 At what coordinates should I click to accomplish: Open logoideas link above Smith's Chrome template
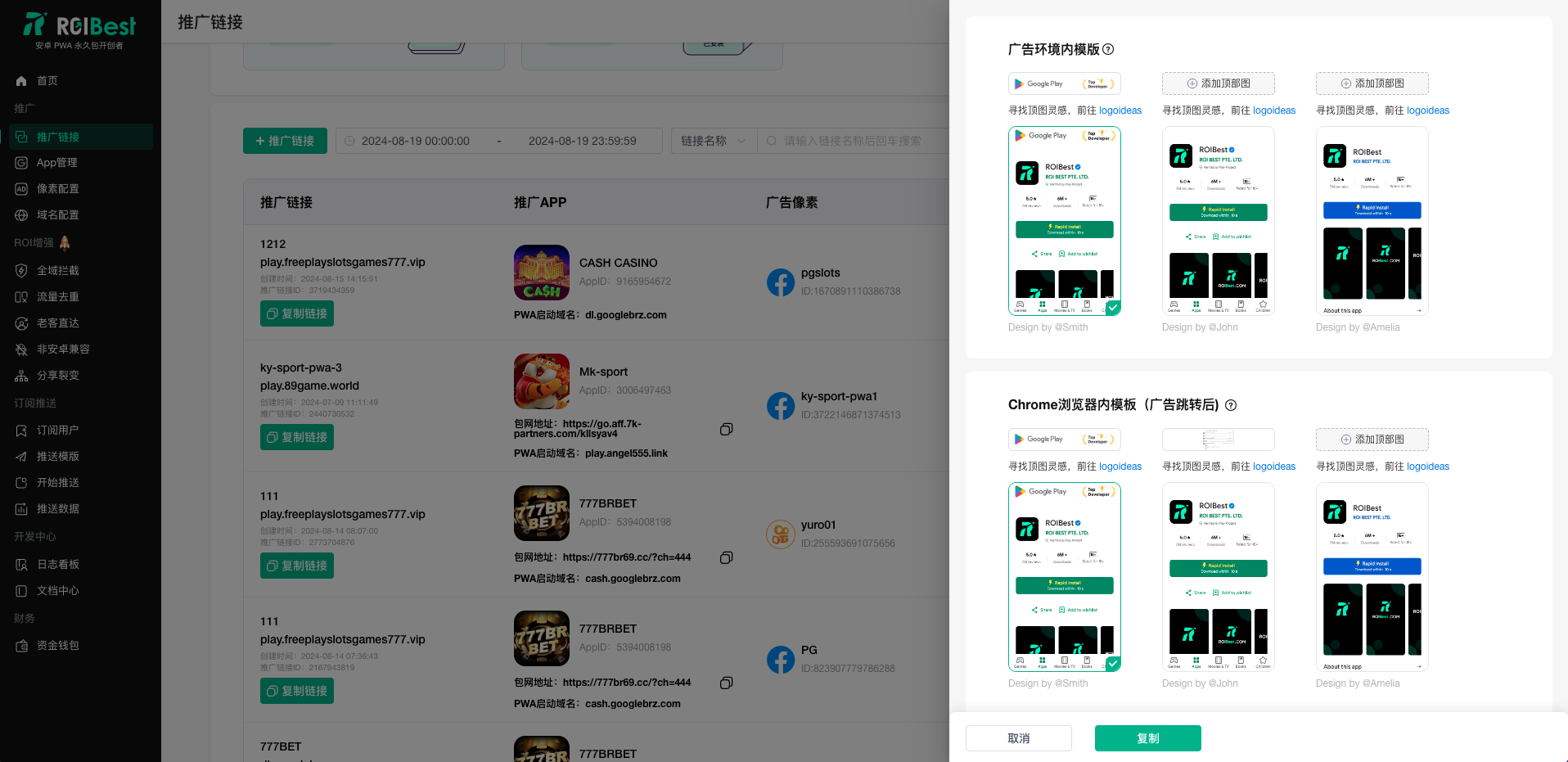click(x=1120, y=467)
